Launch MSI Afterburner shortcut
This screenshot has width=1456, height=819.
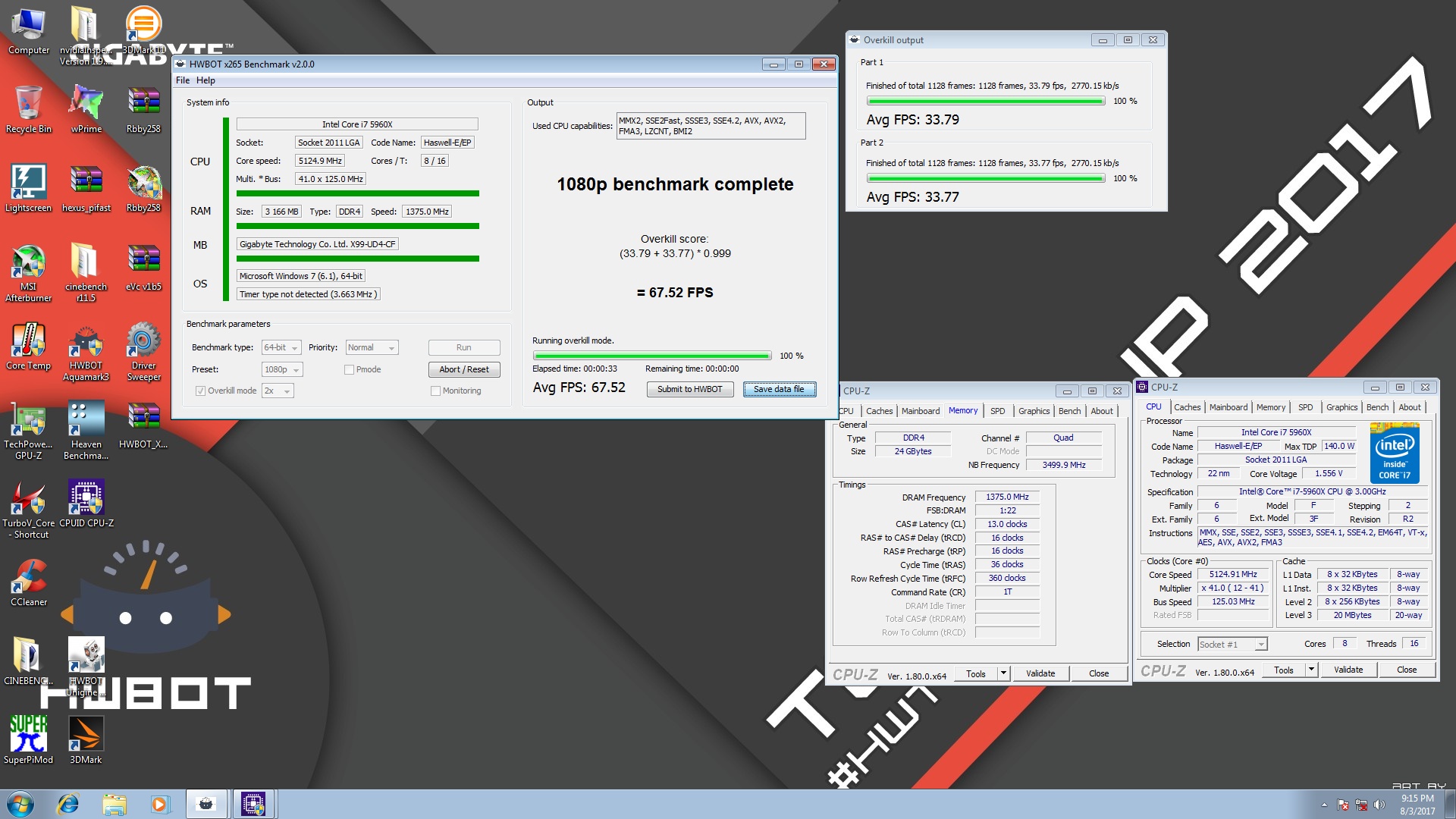click(x=29, y=273)
